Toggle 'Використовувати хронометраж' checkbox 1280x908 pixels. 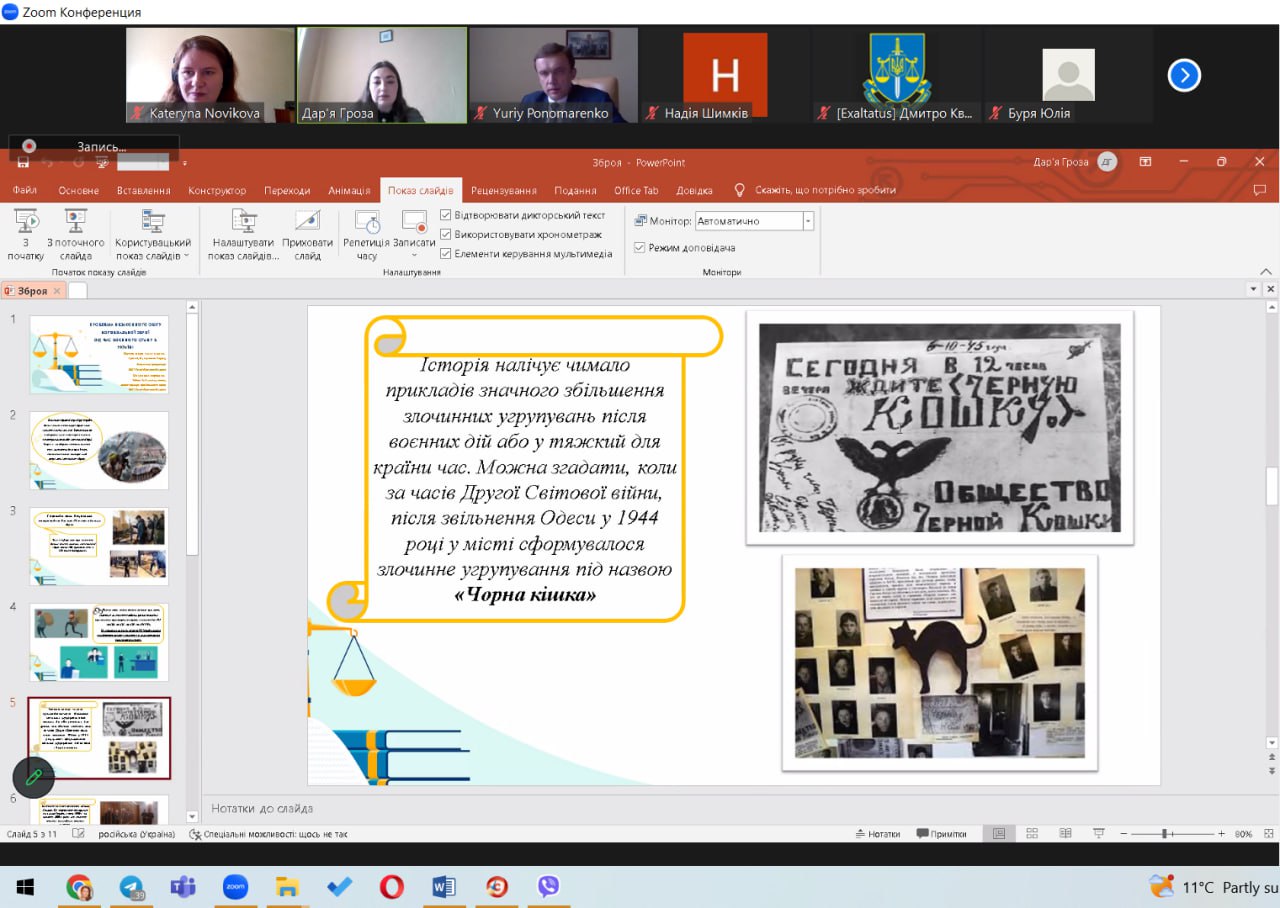[446, 234]
